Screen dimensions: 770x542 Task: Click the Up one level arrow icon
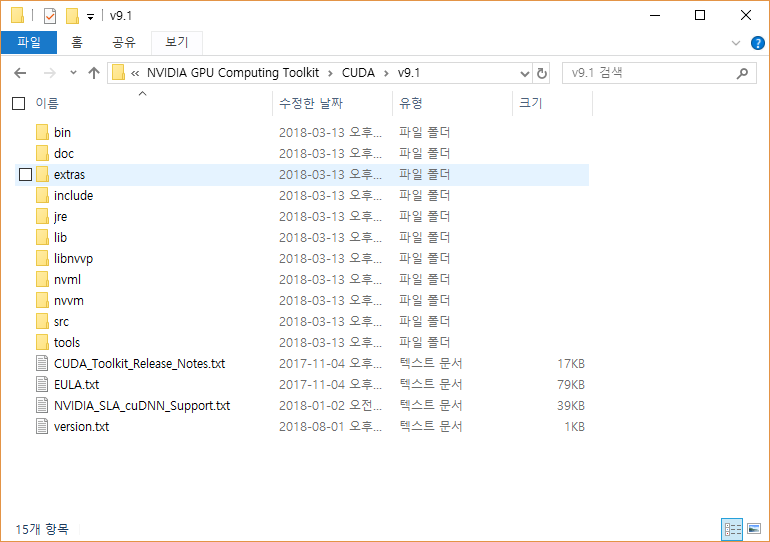pyautogui.click(x=94, y=73)
